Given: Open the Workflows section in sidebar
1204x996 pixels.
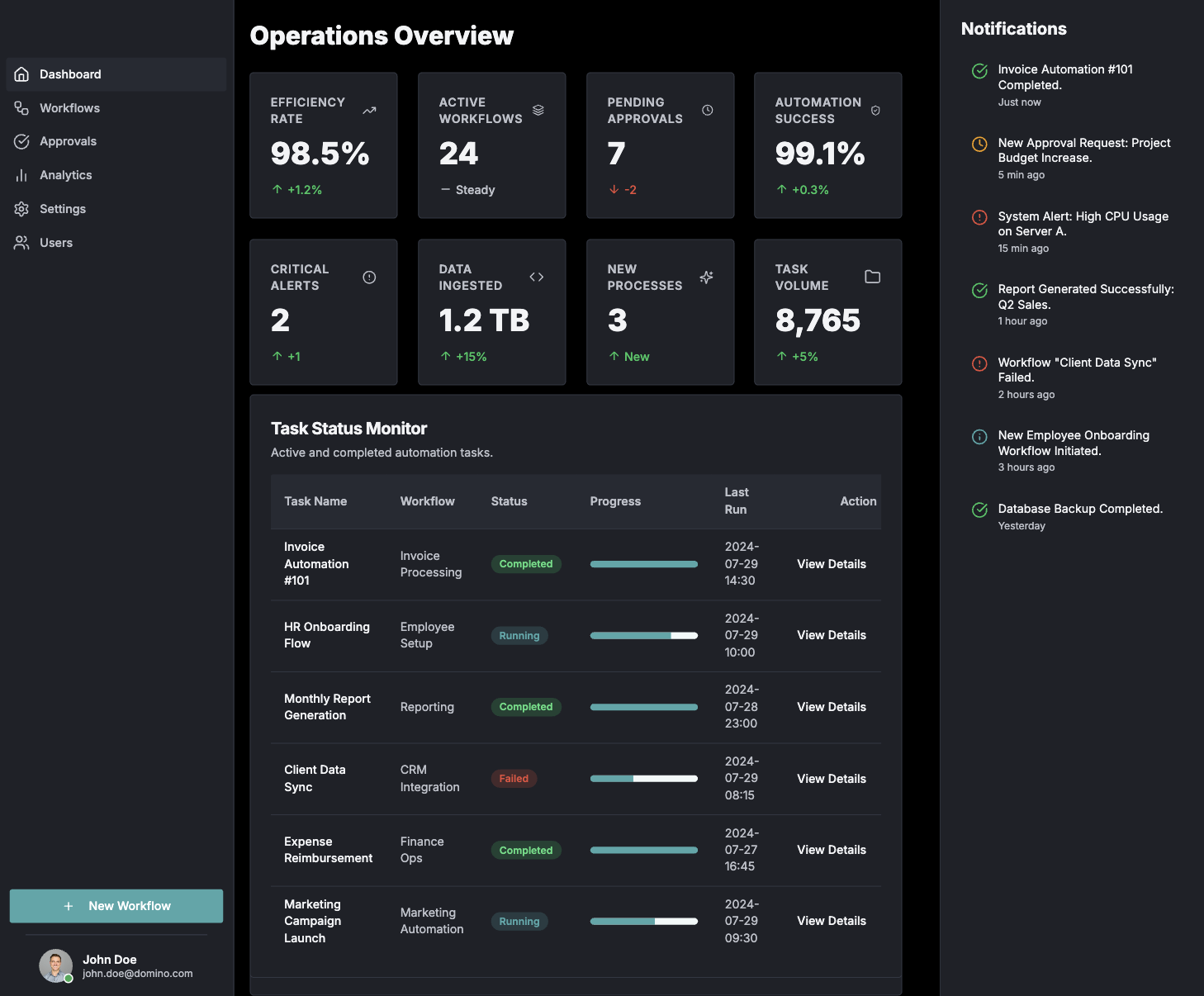Looking at the screenshot, I should click(69, 108).
